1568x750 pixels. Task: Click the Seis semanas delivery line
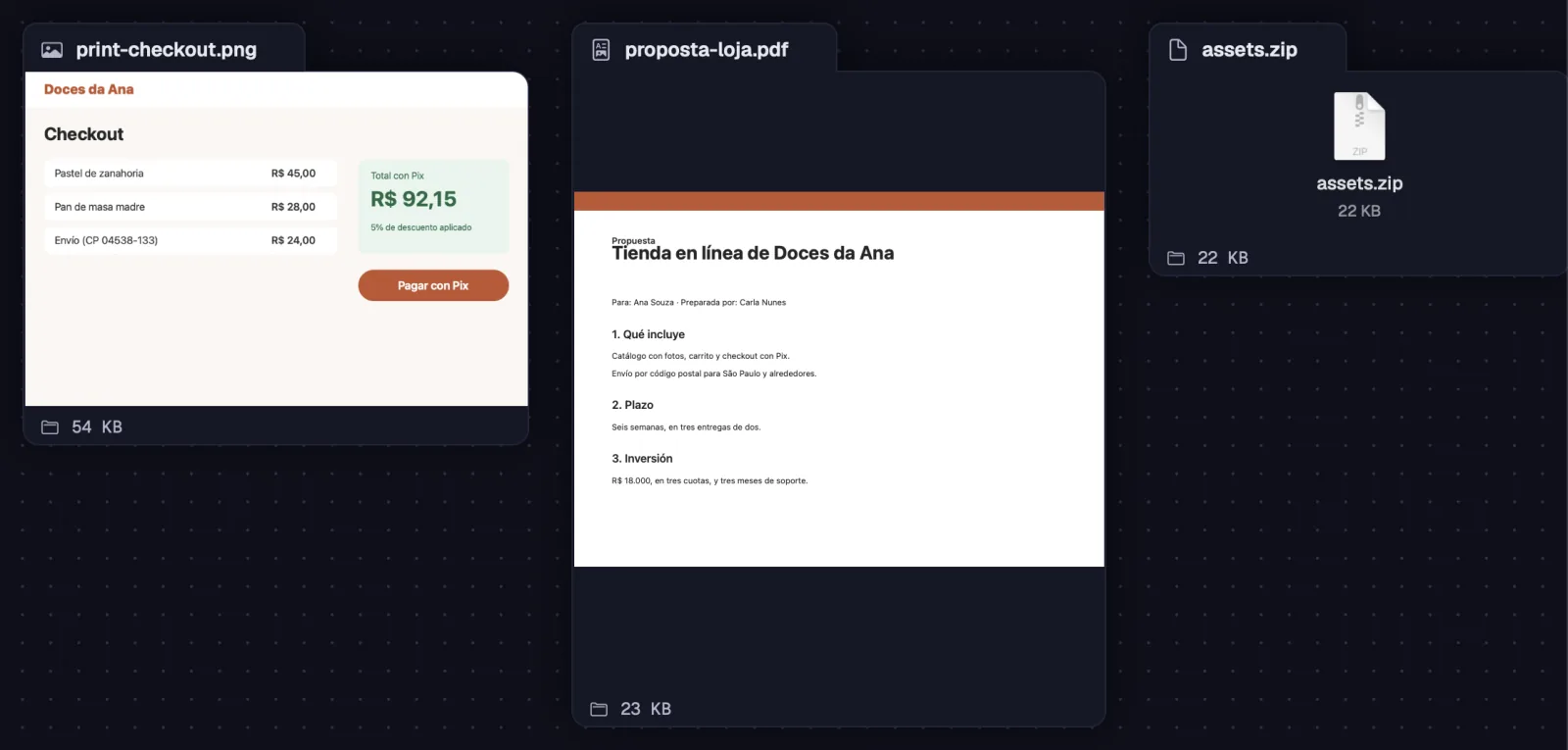686,427
